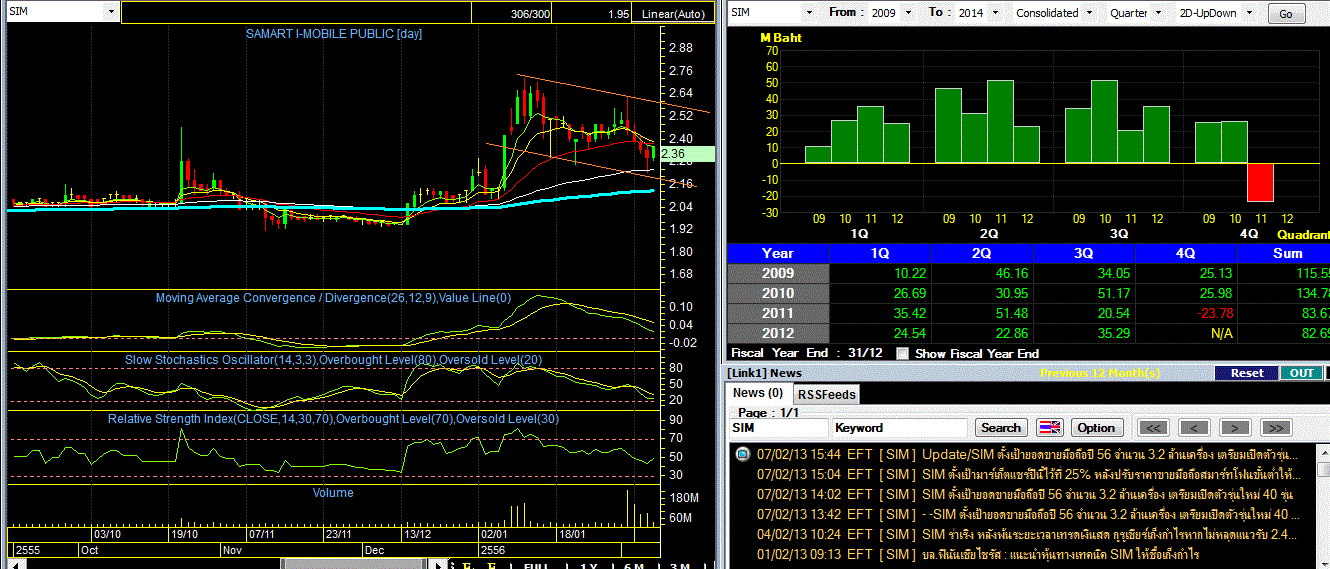Go to previous news page (<)
The height and width of the screenshot is (569, 1330).
1195,427
